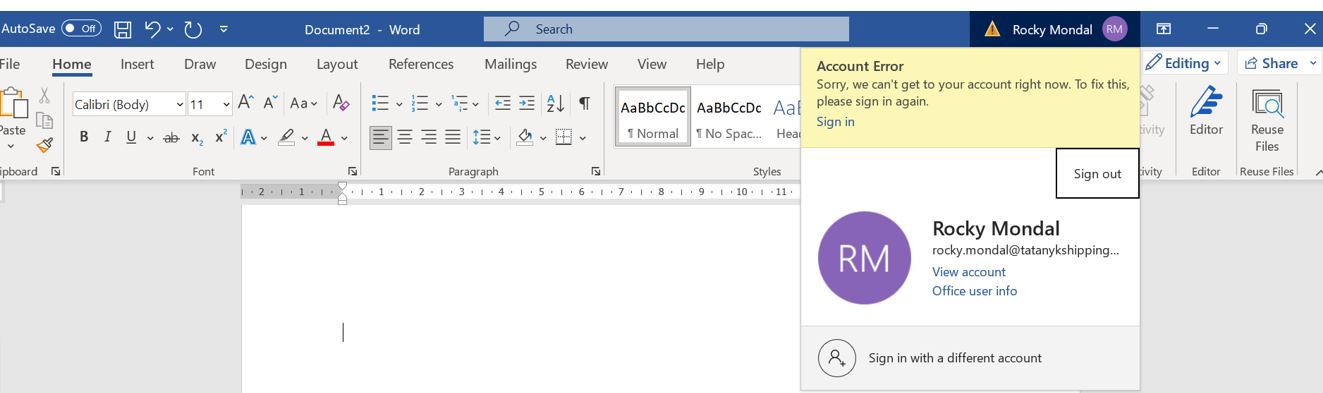Cut selection with the scissors icon
This screenshot has height=393, width=1323.
44,96
